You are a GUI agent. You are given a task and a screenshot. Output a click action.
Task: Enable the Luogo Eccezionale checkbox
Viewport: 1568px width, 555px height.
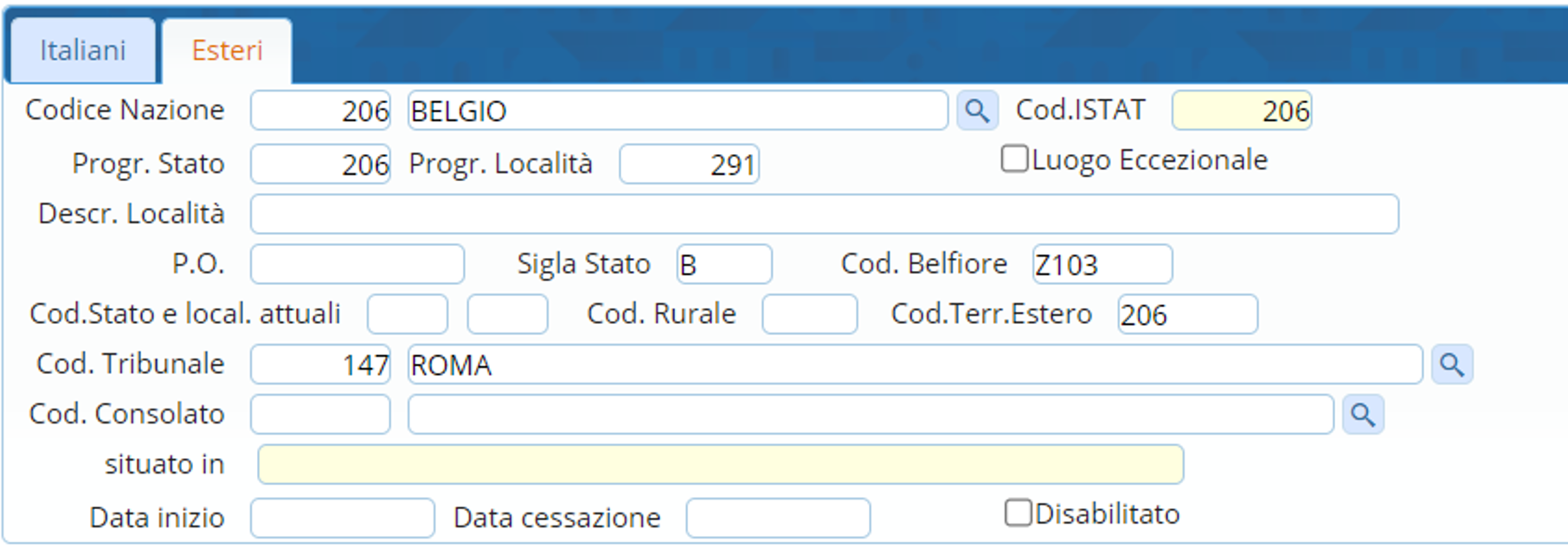click(1014, 159)
